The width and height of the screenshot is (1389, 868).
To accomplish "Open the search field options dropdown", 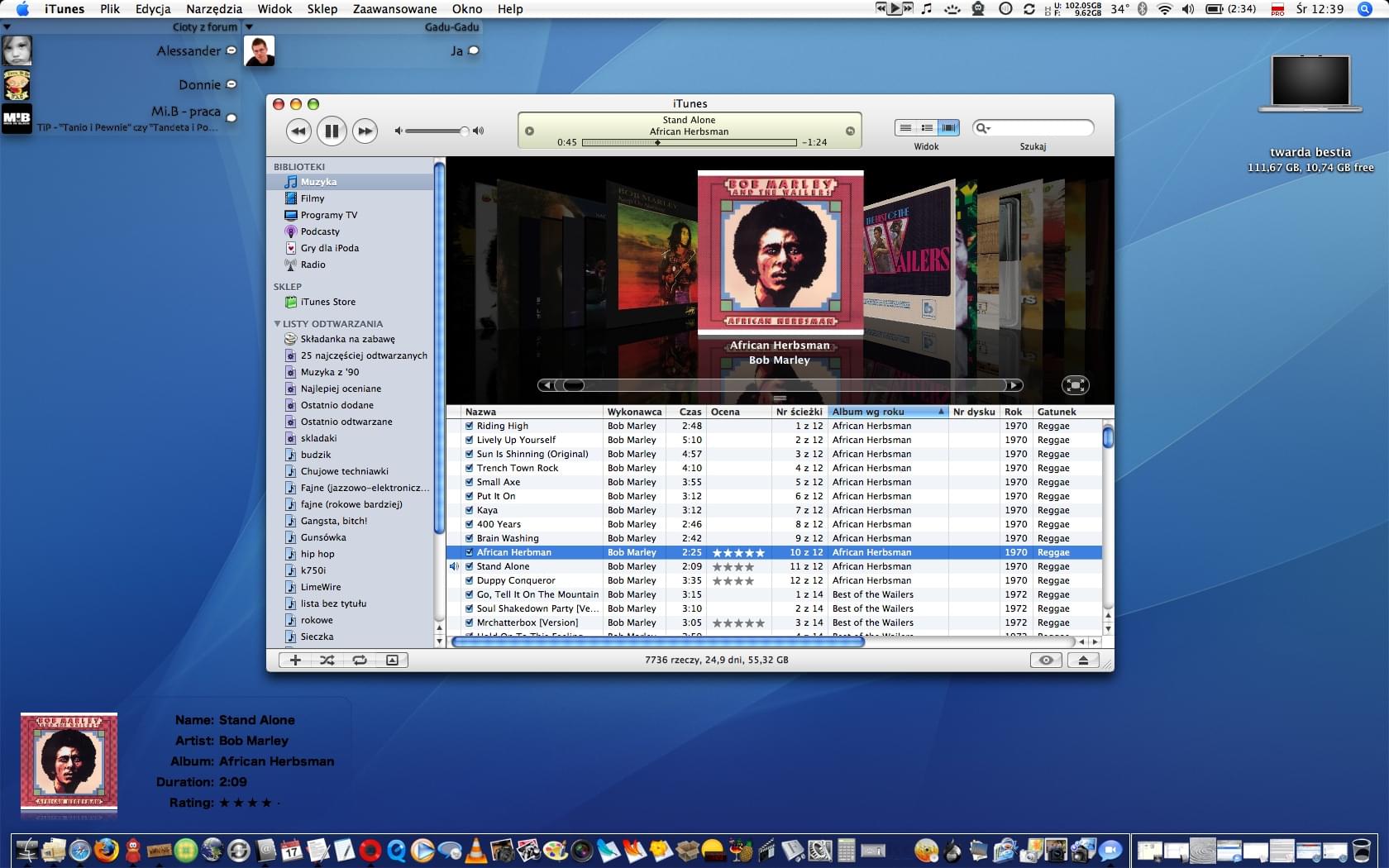I will pyautogui.click(x=983, y=128).
